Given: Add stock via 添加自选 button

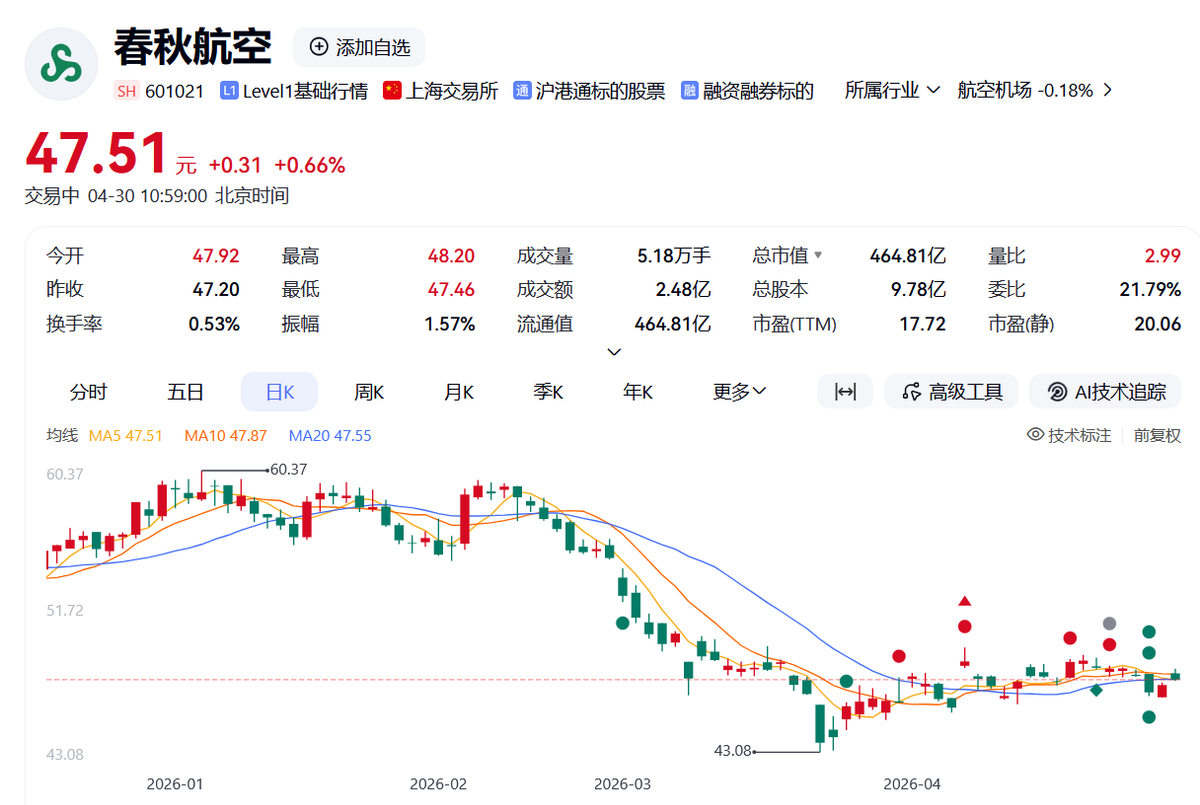Looking at the screenshot, I should 359,47.
